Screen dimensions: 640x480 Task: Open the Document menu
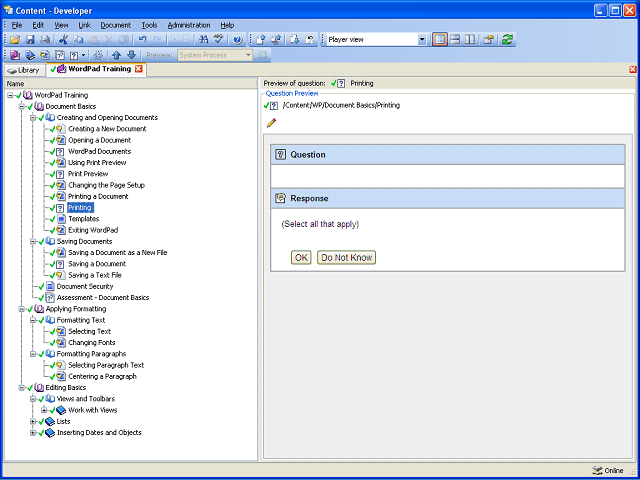[x=116, y=25]
